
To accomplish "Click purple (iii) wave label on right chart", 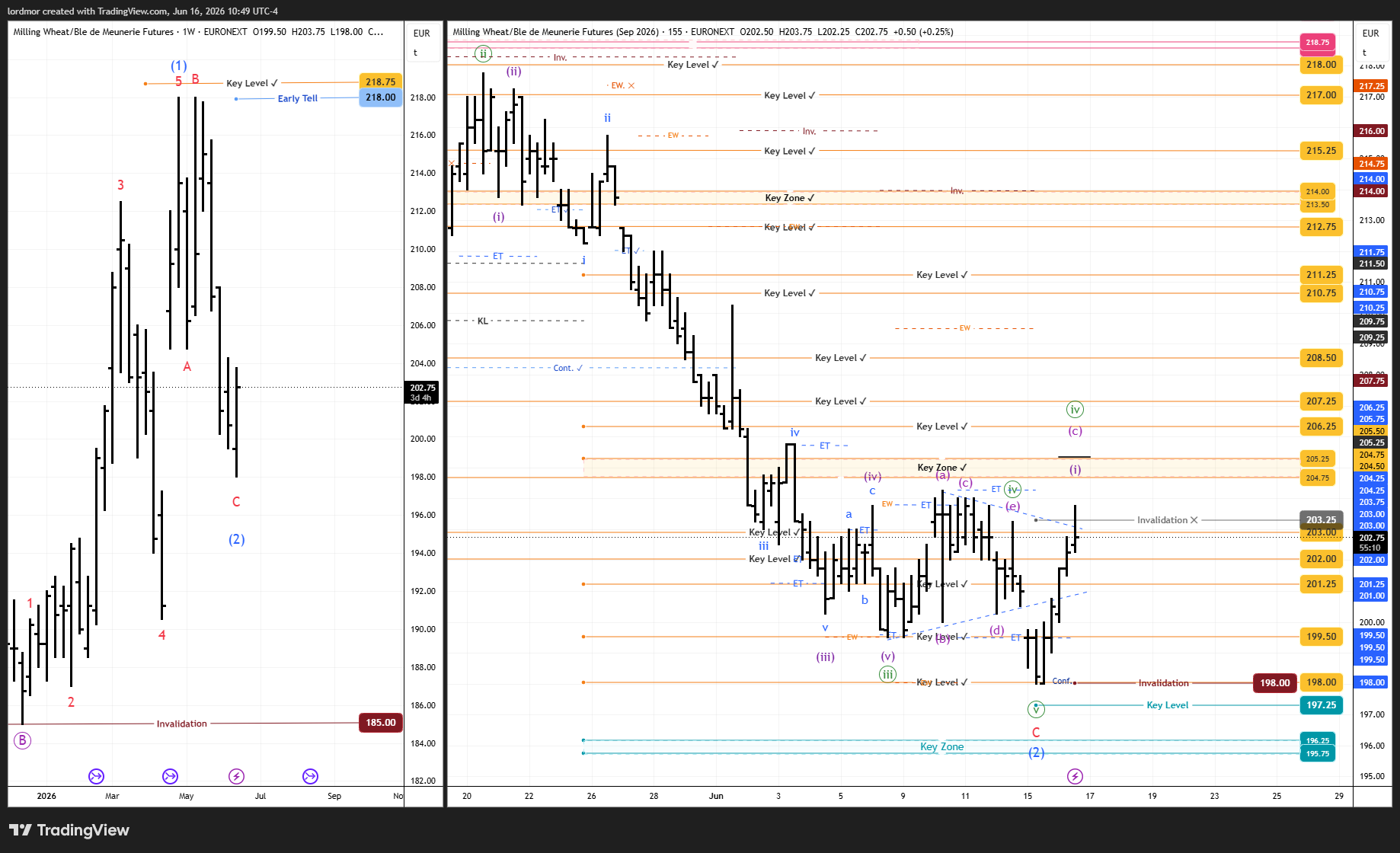I will click(x=825, y=657).
